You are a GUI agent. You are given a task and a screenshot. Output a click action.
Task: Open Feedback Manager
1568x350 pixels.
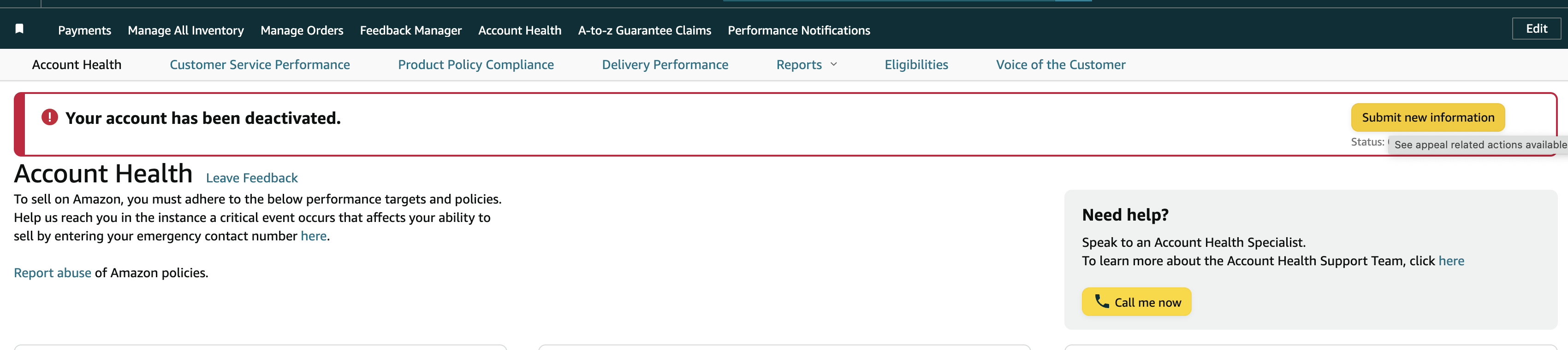411,30
